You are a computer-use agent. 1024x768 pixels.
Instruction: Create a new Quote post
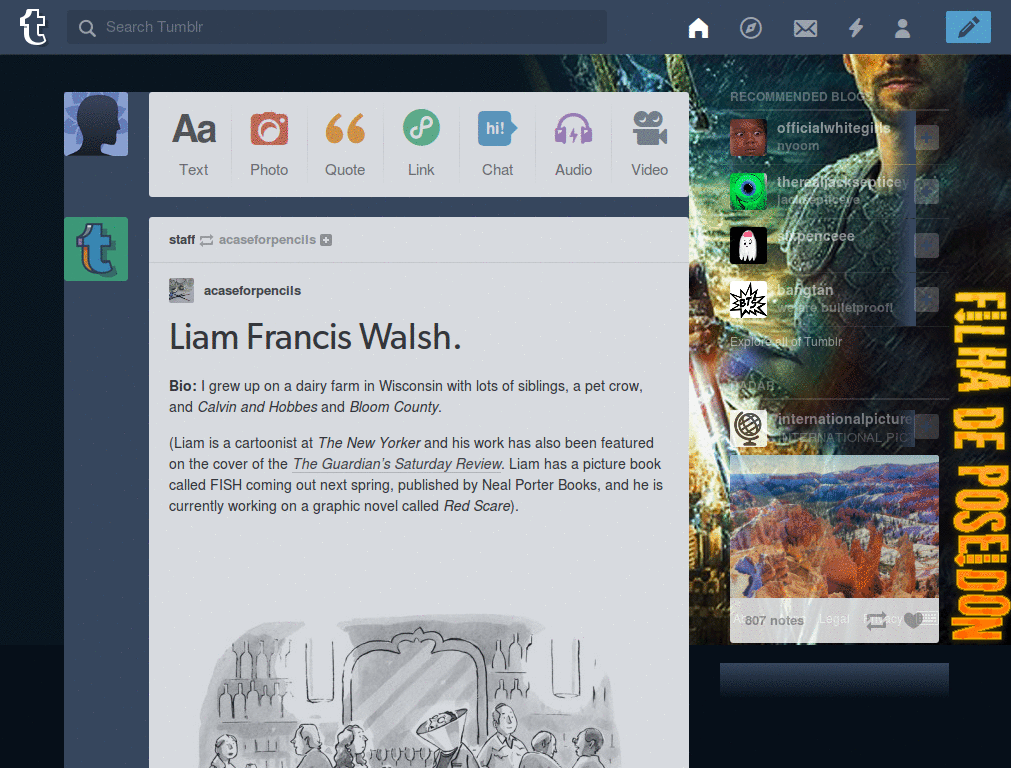click(x=345, y=144)
